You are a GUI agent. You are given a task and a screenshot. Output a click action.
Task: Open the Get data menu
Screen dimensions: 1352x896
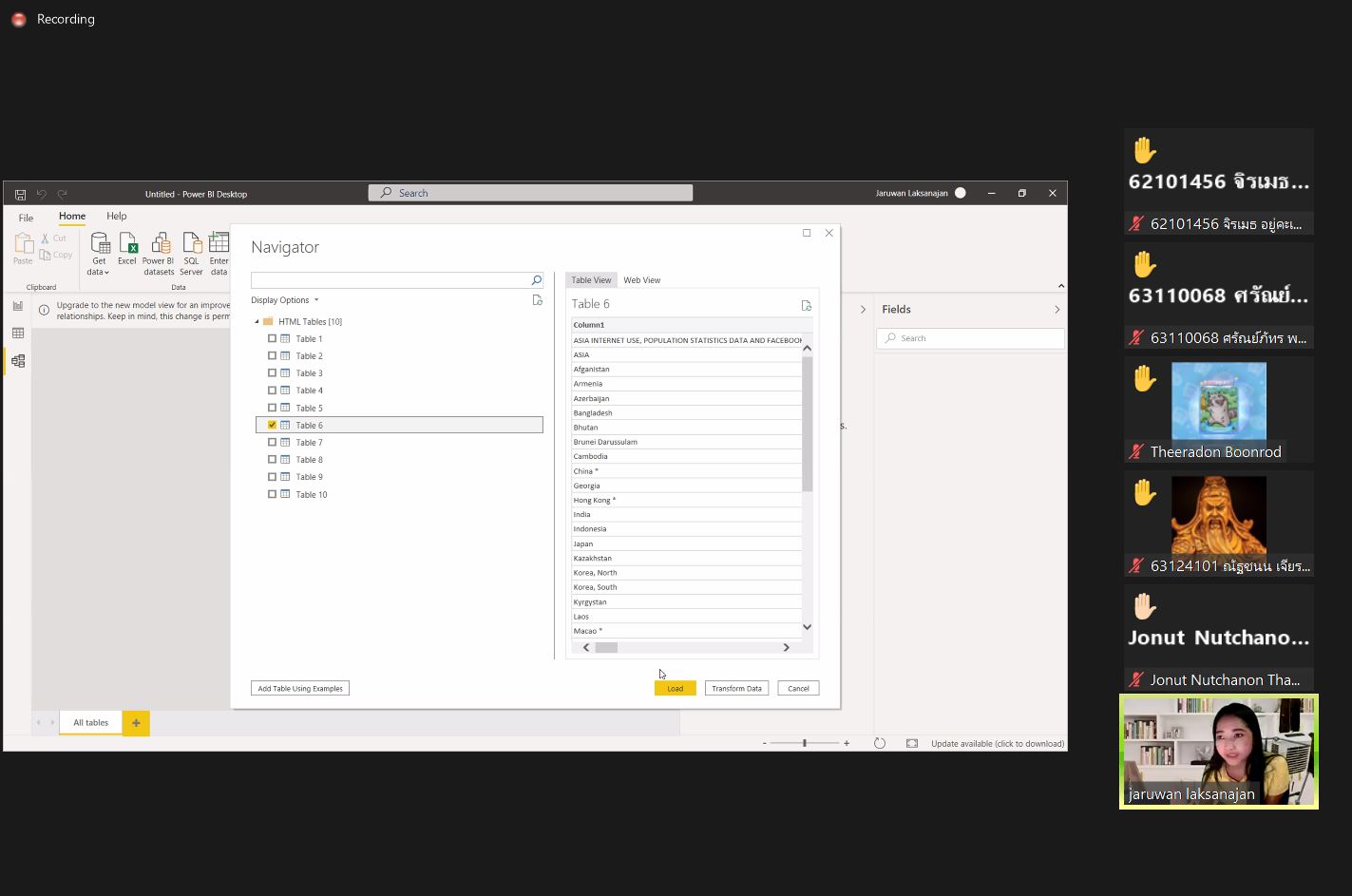pyautogui.click(x=99, y=255)
